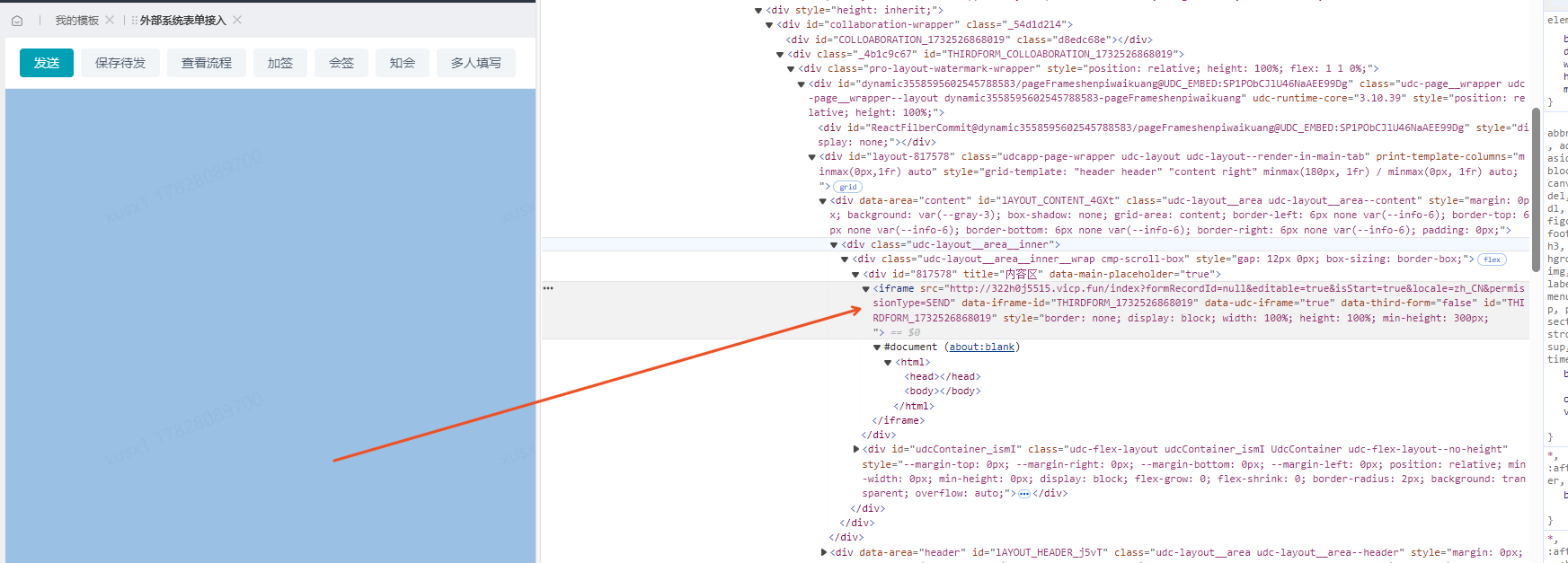
Task: Select the COLLOABORATION_1732526868019 div line
Action: click(x=969, y=40)
